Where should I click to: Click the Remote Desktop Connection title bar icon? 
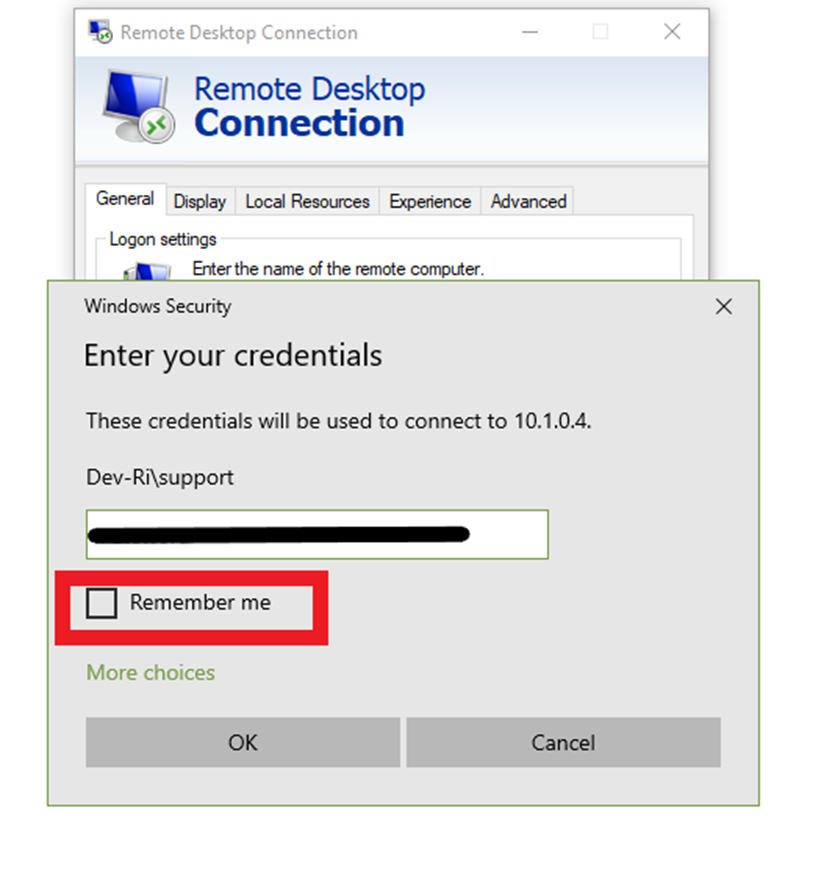pos(100,32)
